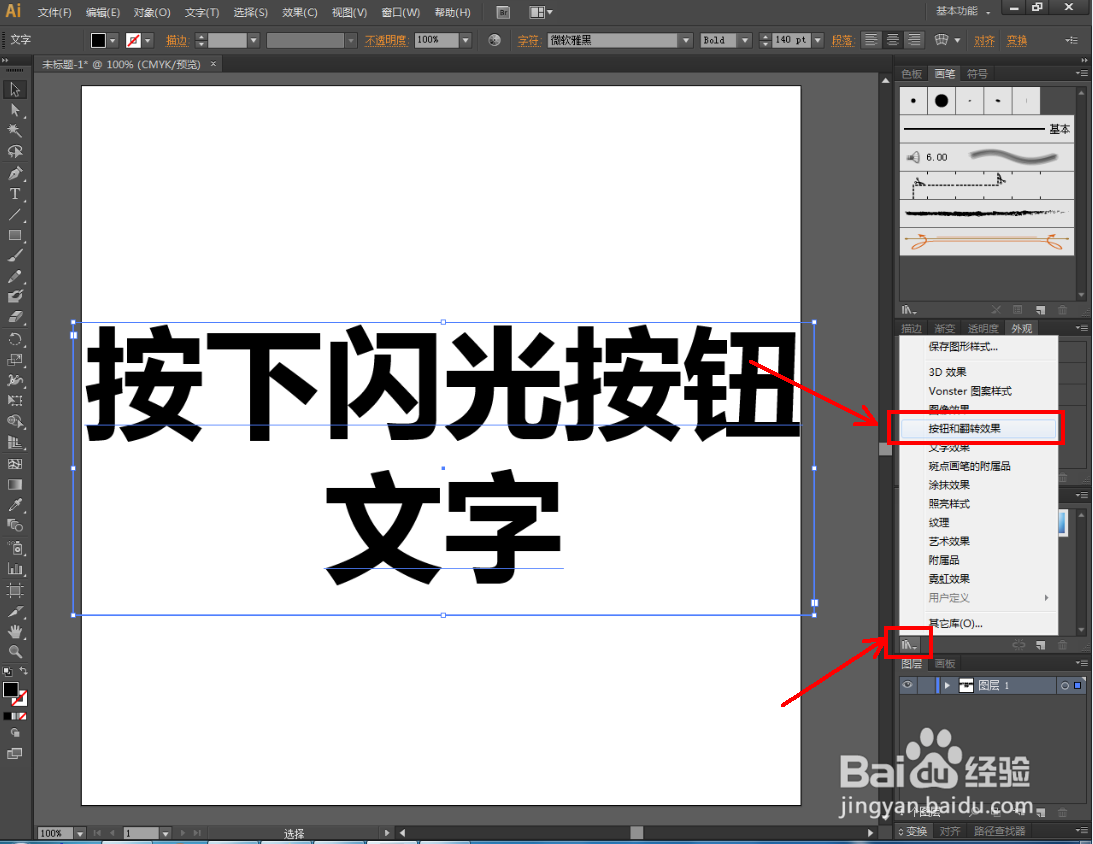The image size is (1093, 844).
Task: Toggle center paragraph alignment
Action: [892, 40]
